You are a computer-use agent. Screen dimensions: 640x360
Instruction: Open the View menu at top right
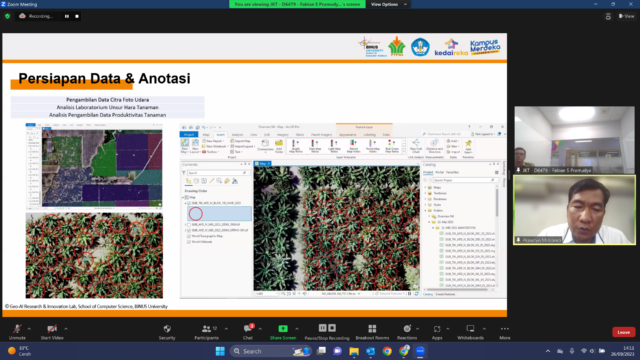pos(627,16)
